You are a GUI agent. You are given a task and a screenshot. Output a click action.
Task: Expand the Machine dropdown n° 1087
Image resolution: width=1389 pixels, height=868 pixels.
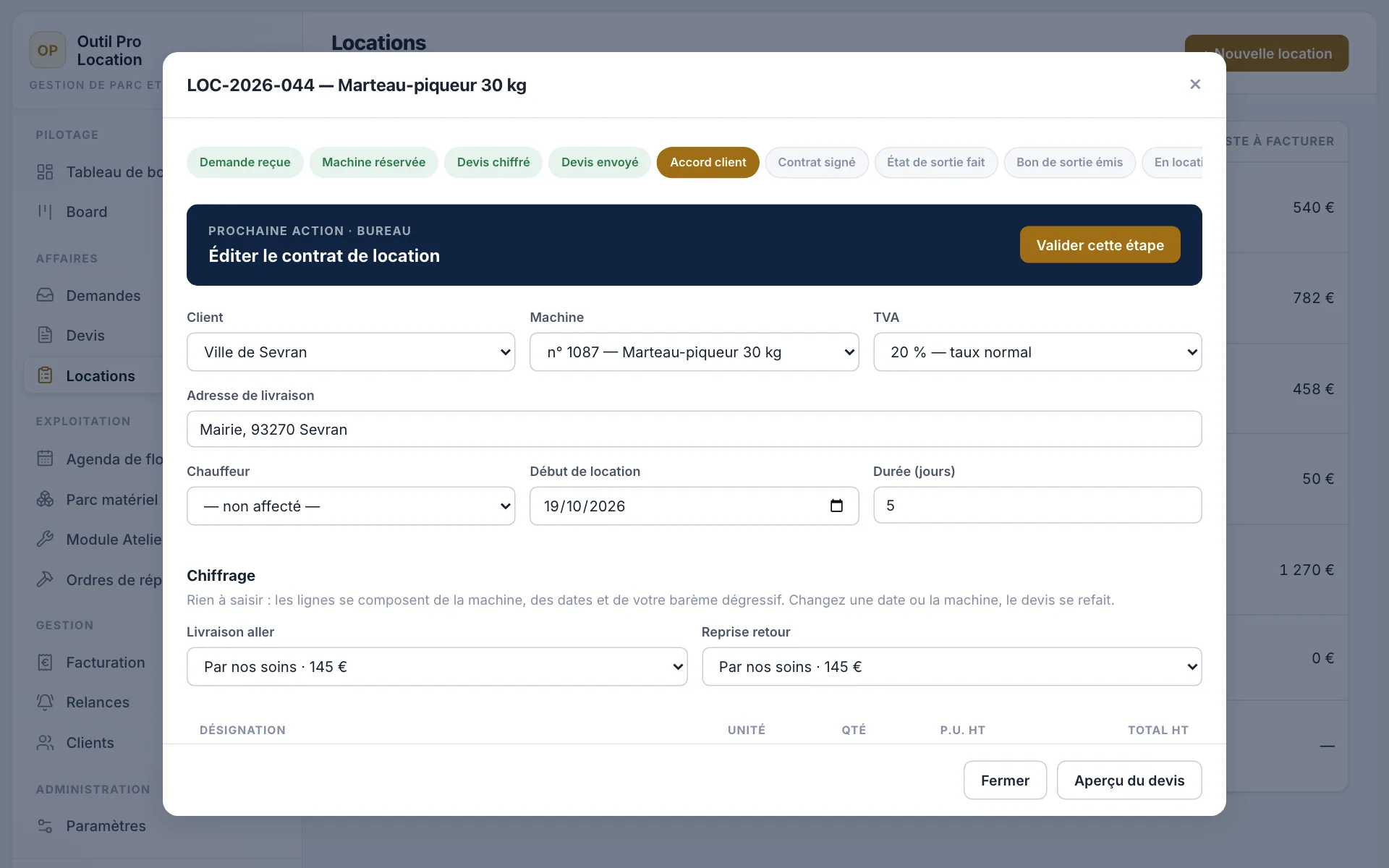694,352
